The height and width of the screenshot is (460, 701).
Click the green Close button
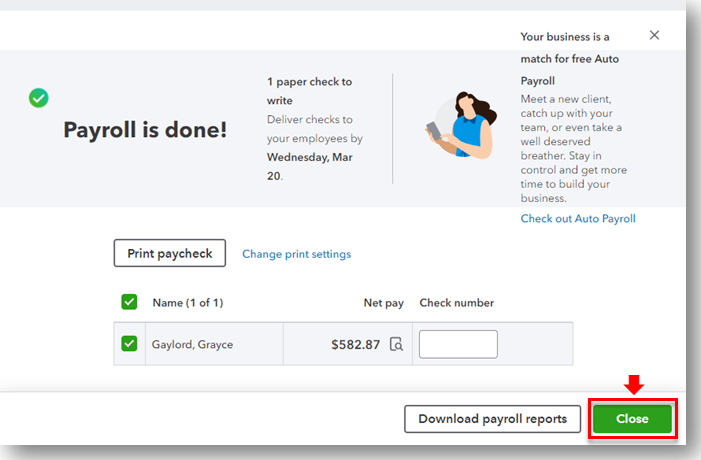pyautogui.click(x=633, y=419)
